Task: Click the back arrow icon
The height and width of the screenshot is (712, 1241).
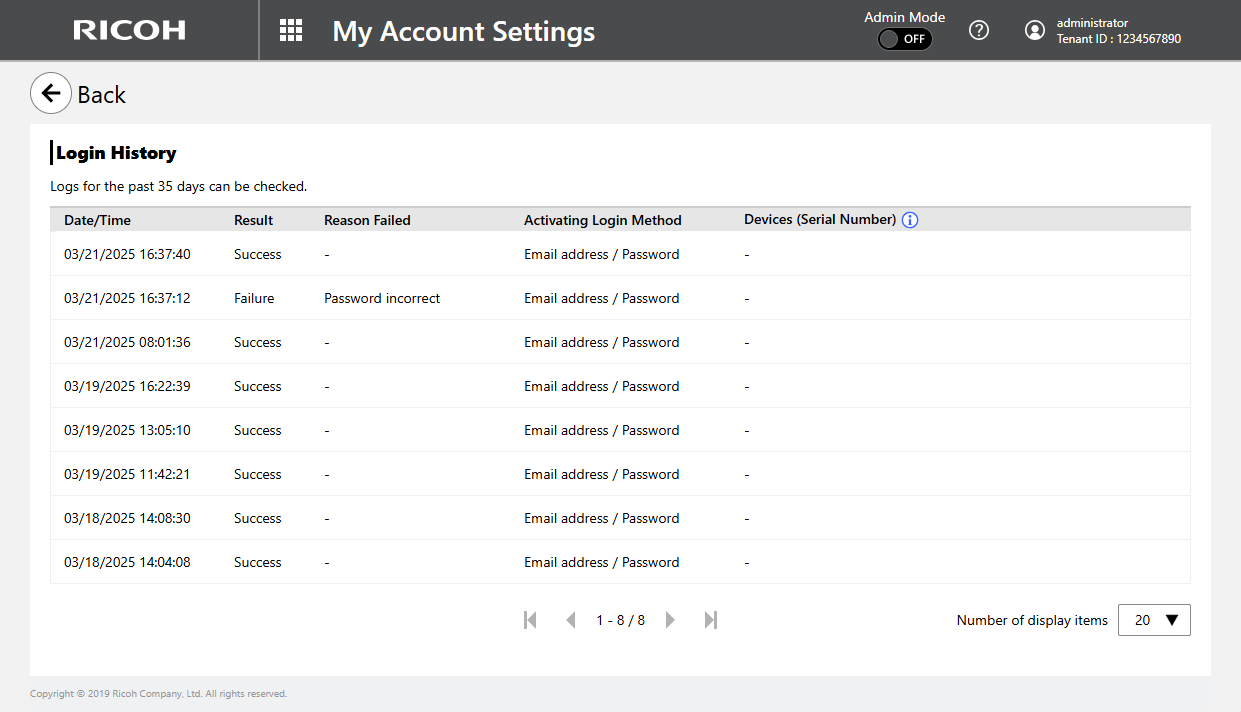Action: 51,94
